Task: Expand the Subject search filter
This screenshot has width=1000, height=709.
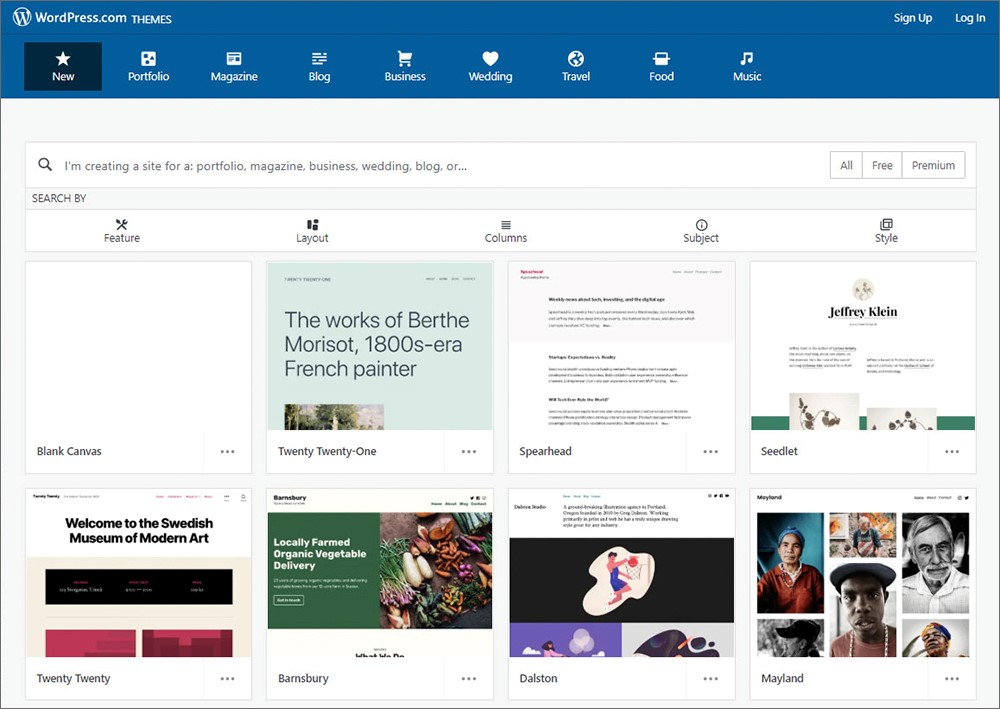Action: click(700, 231)
